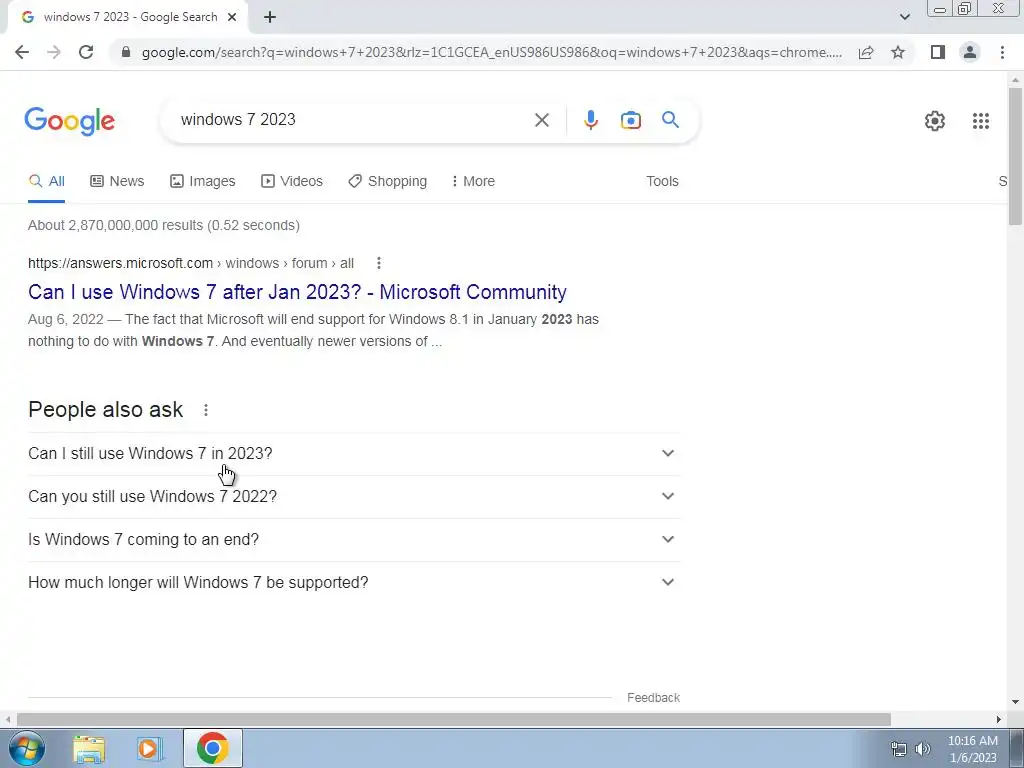Open the network tray icon

tap(899, 749)
